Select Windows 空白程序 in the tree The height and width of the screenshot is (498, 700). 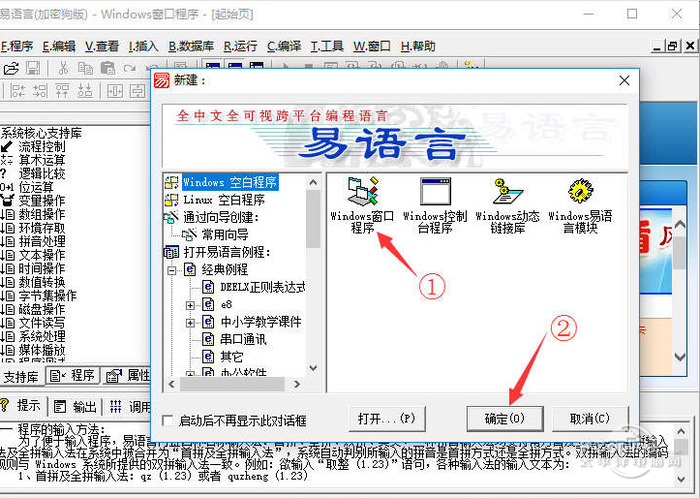(230, 182)
